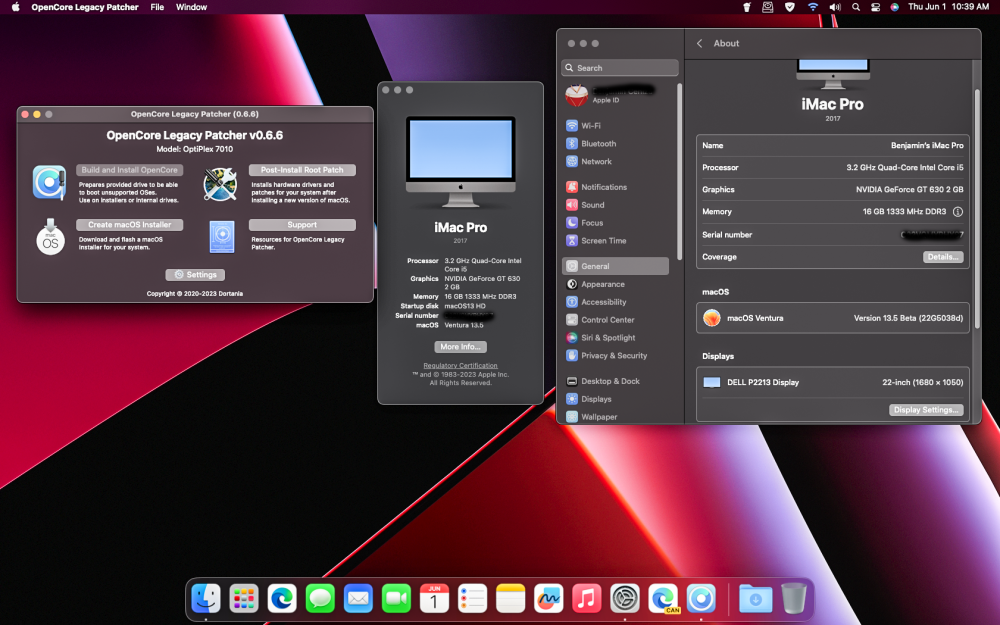Click Wi-Fi status in menu bar
The height and width of the screenshot is (625, 1000).
point(812,7)
